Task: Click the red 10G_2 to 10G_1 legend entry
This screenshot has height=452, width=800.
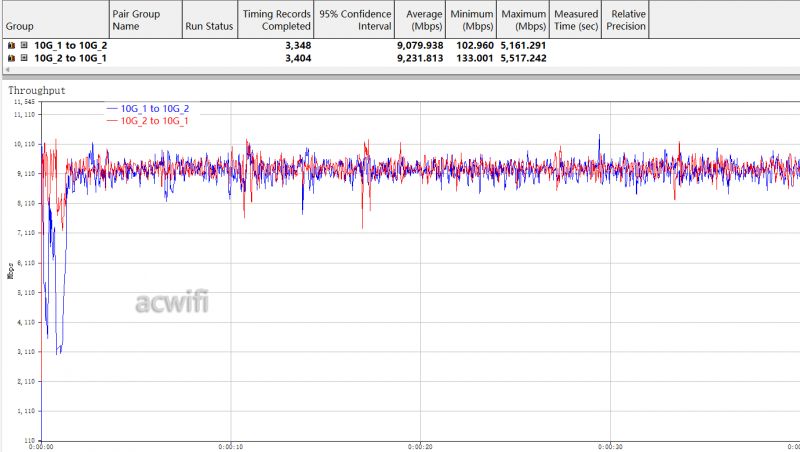Action: pyautogui.click(x=147, y=121)
